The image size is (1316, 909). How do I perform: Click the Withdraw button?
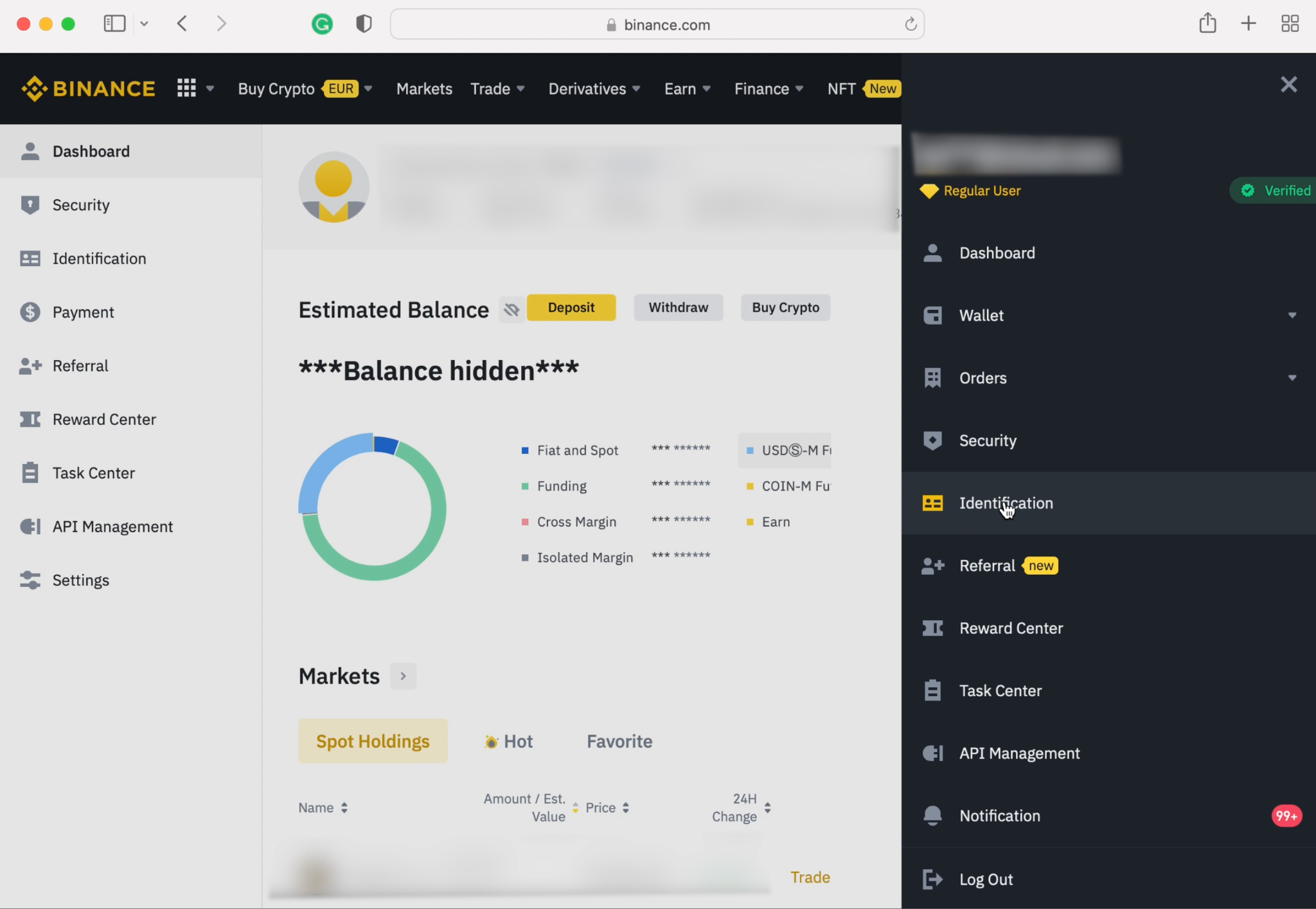(678, 307)
